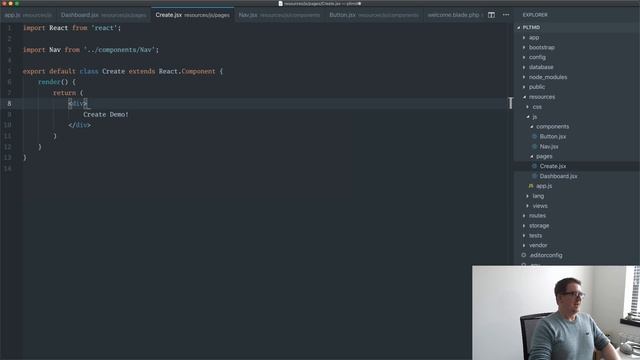
Task: Collapse the PLTMD root folder
Action: click(519, 27)
